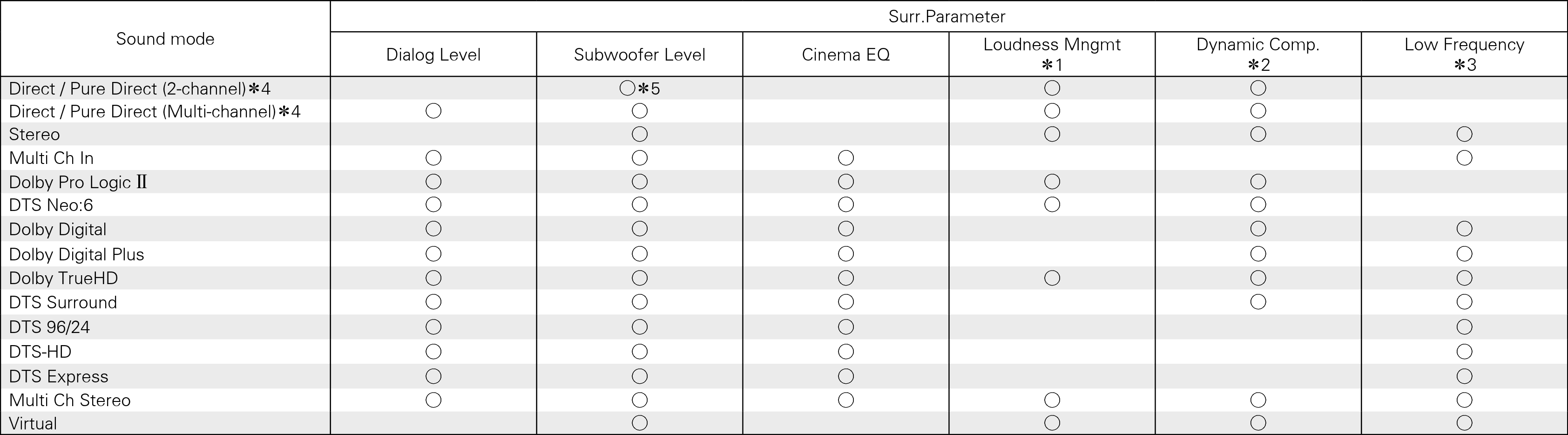Select Loudness Mngmt circle for Dolby TrueHD
This screenshot has width=1568, height=435.
tap(1053, 278)
